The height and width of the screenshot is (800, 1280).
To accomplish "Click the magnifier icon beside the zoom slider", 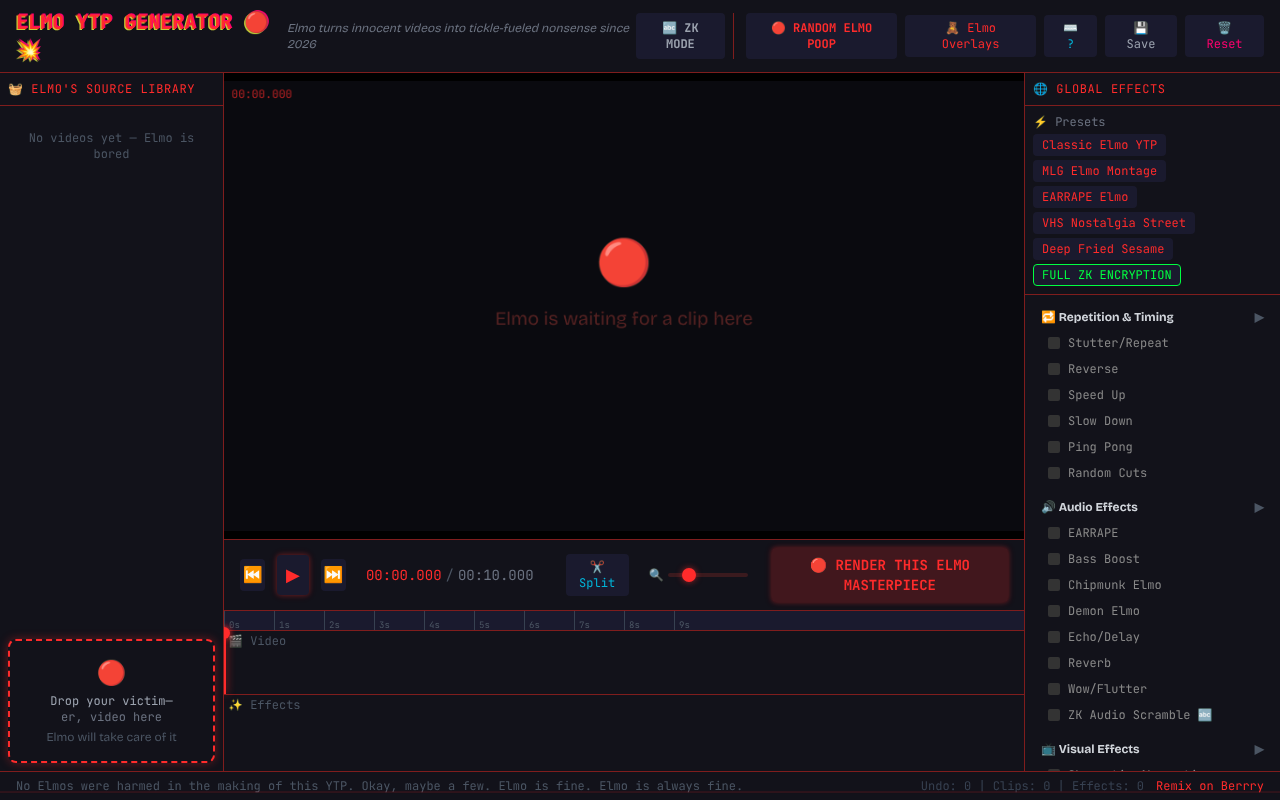I will [656, 575].
